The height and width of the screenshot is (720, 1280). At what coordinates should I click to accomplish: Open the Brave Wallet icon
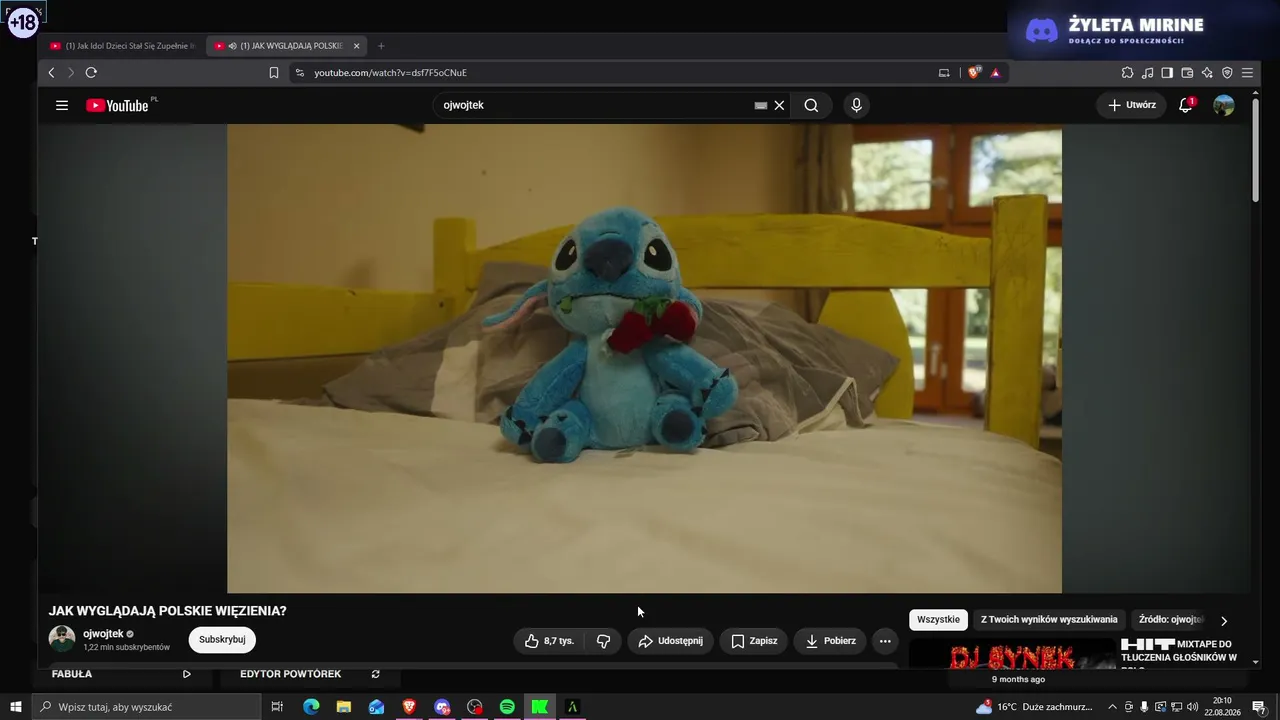click(1188, 72)
